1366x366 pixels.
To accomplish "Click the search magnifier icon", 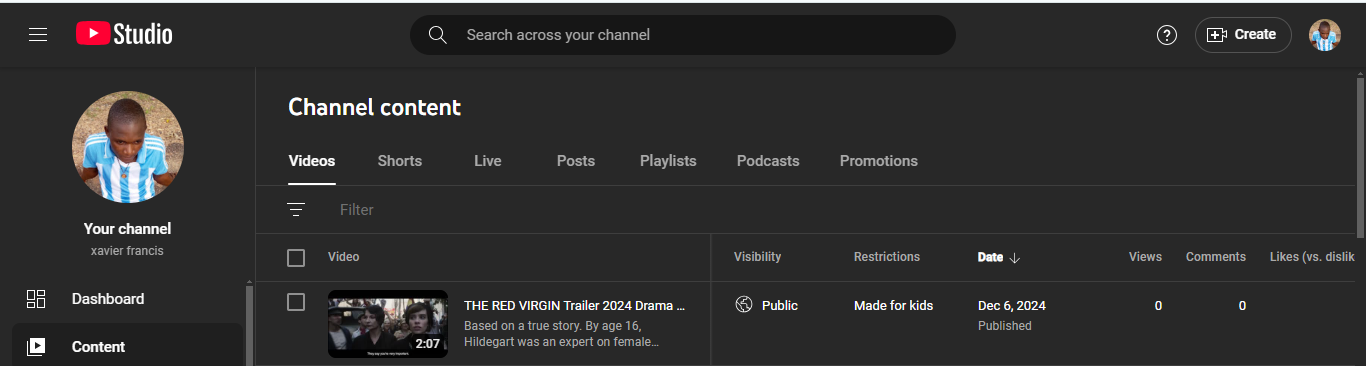I will [437, 35].
